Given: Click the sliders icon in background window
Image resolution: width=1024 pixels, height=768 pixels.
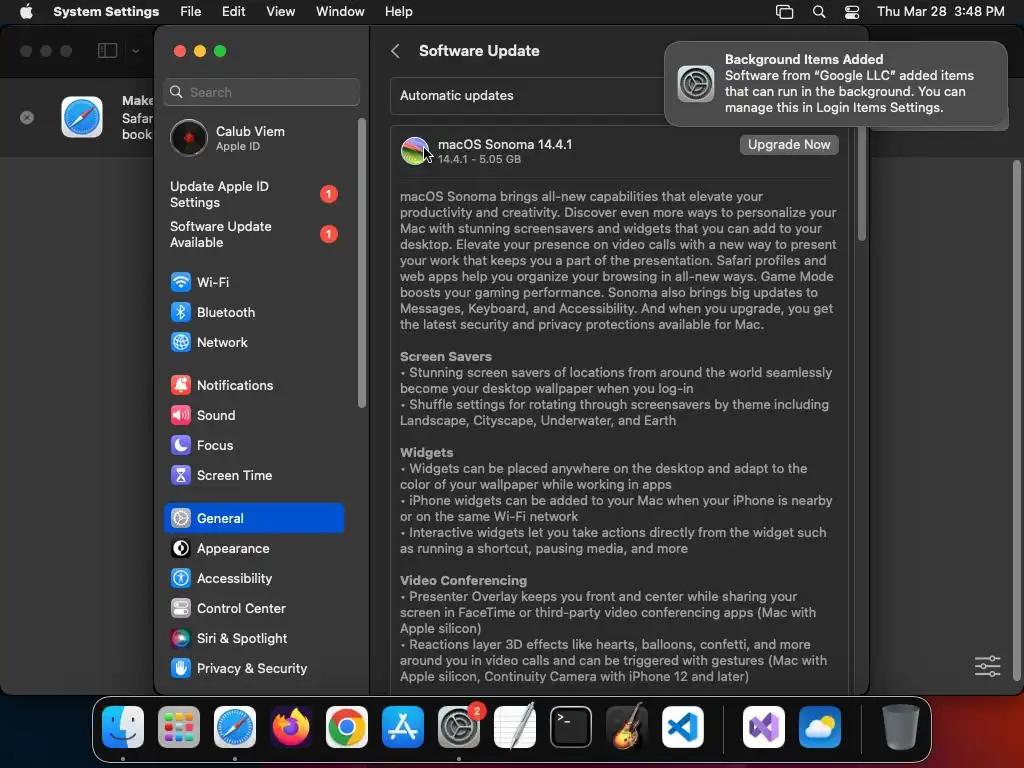Looking at the screenshot, I should pyautogui.click(x=987, y=666).
